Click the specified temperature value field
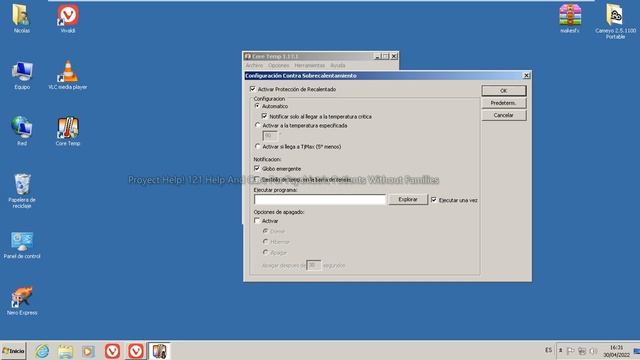The image size is (640, 360). click(x=270, y=136)
